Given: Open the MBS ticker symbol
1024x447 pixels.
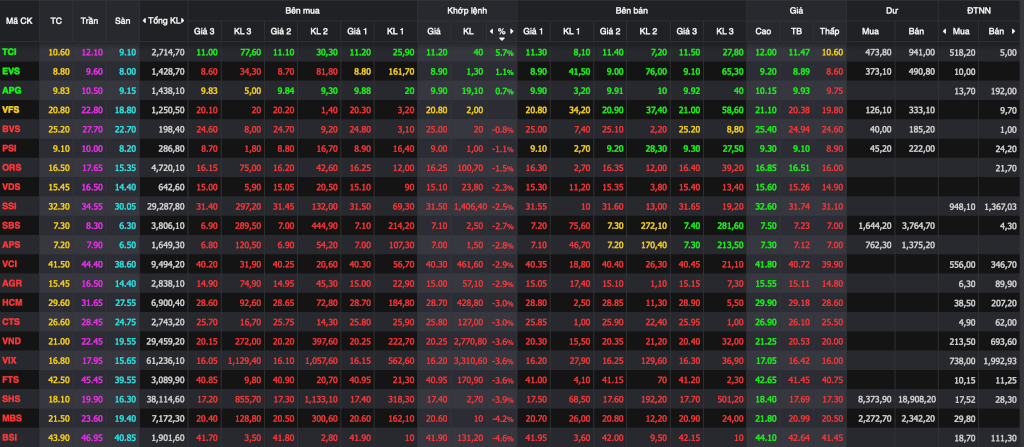Looking at the screenshot, I should (x=11, y=418).
